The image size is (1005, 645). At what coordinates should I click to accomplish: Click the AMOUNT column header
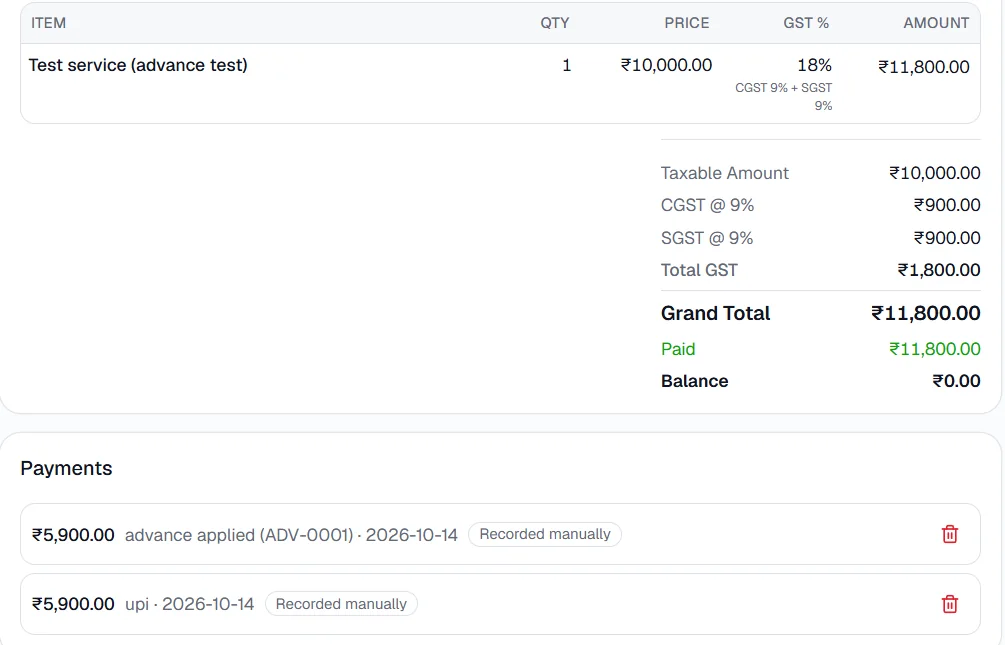click(x=936, y=23)
